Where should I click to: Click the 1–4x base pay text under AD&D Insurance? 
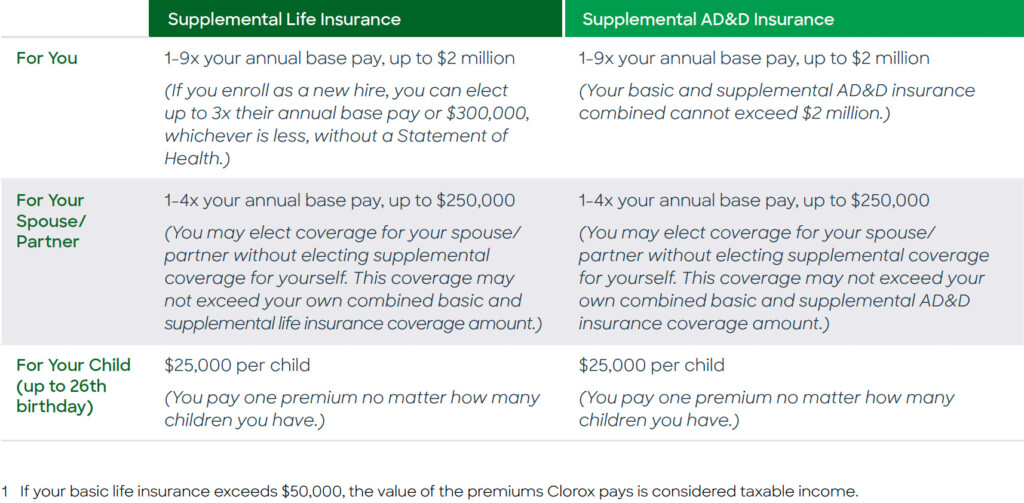tap(753, 200)
